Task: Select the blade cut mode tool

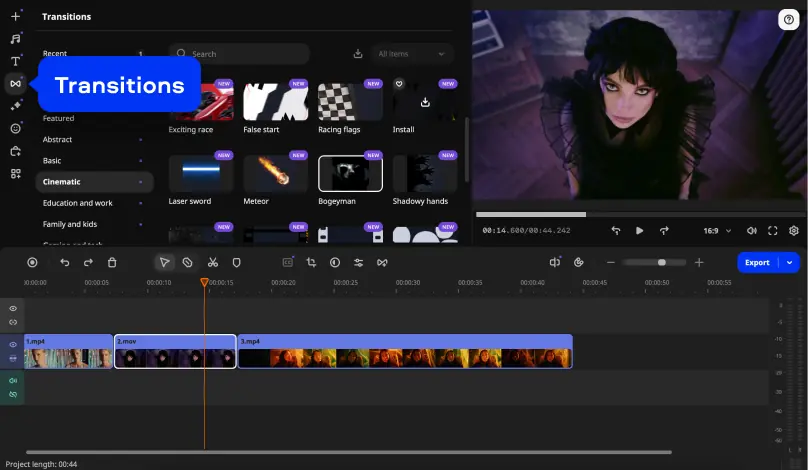Action: tap(188, 262)
